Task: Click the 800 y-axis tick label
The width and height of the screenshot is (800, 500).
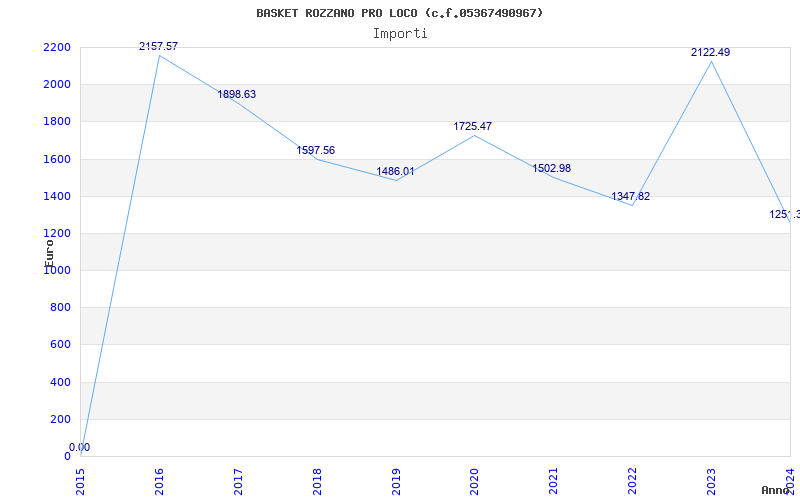Action: [x=60, y=308]
